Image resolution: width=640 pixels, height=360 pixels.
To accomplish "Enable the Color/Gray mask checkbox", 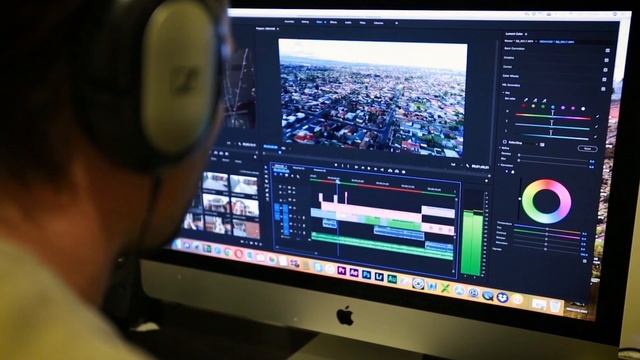I will 505,142.
